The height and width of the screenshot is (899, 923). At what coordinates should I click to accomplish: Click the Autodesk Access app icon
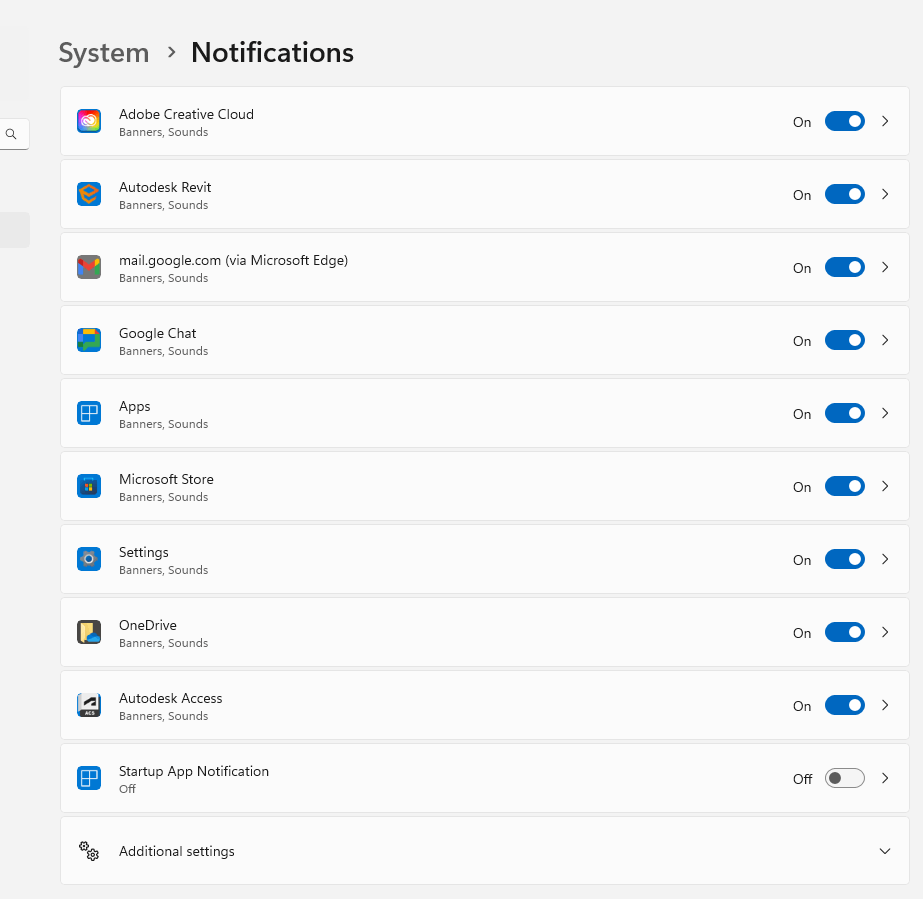(x=89, y=705)
